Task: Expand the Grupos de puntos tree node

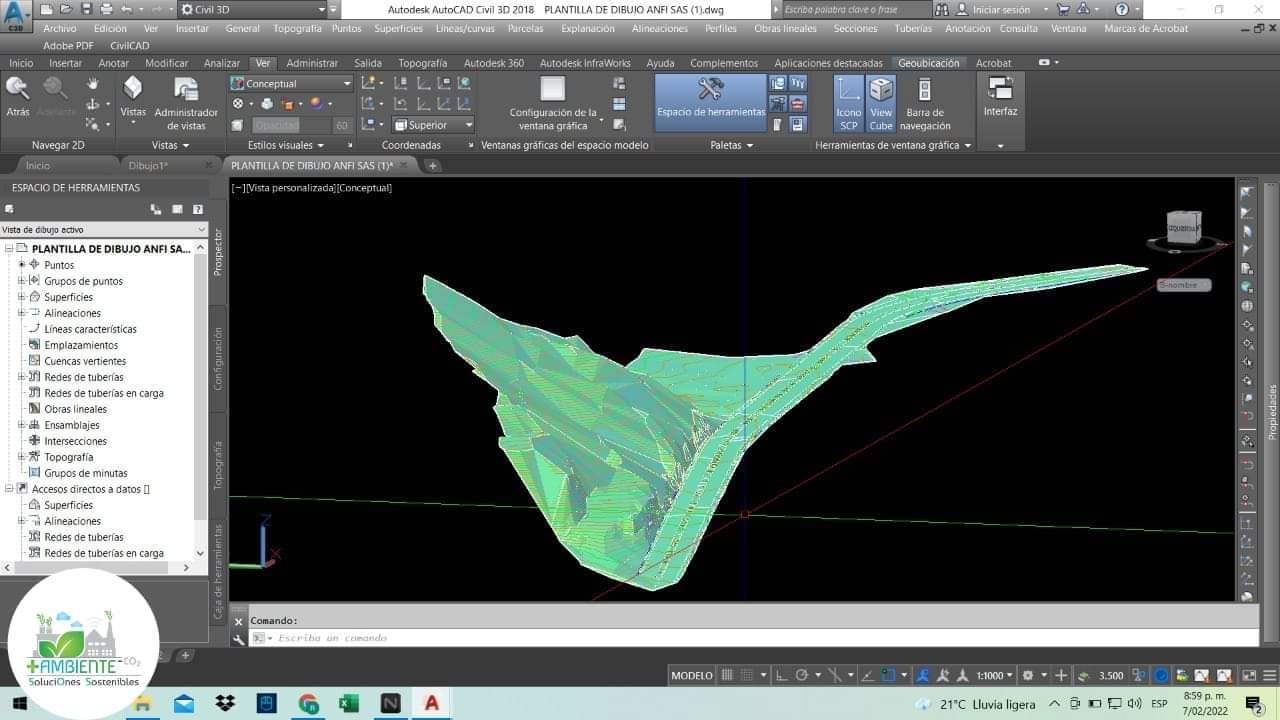Action: click(x=22, y=281)
